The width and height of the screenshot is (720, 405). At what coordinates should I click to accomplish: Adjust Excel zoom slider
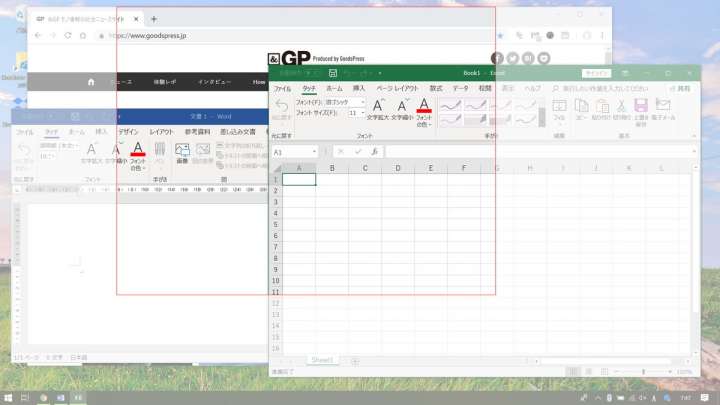(x=643, y=371)
